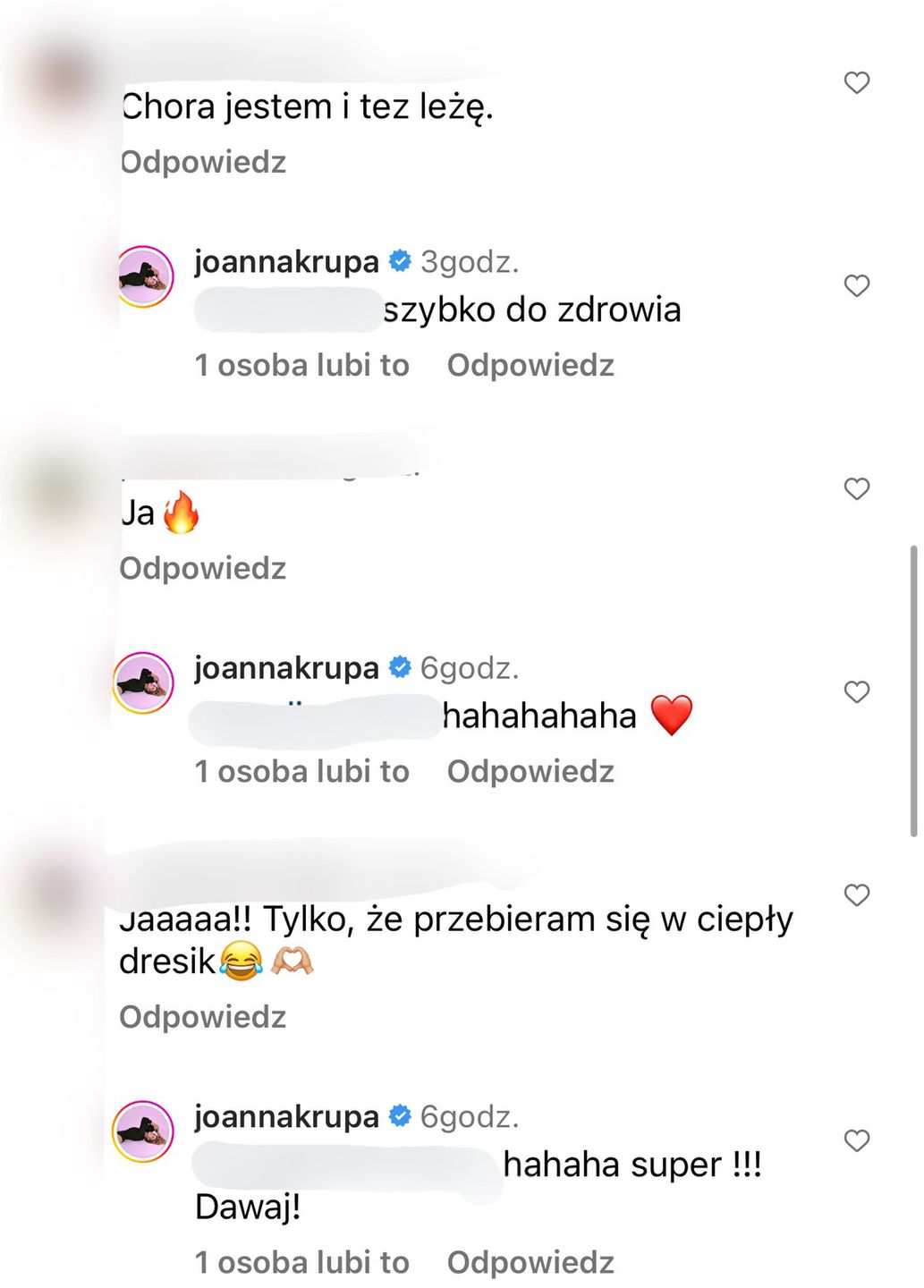
Task: Open joannakrupa avatar beside "szybko do zdrowia" reply
Action: click(144, 276)
